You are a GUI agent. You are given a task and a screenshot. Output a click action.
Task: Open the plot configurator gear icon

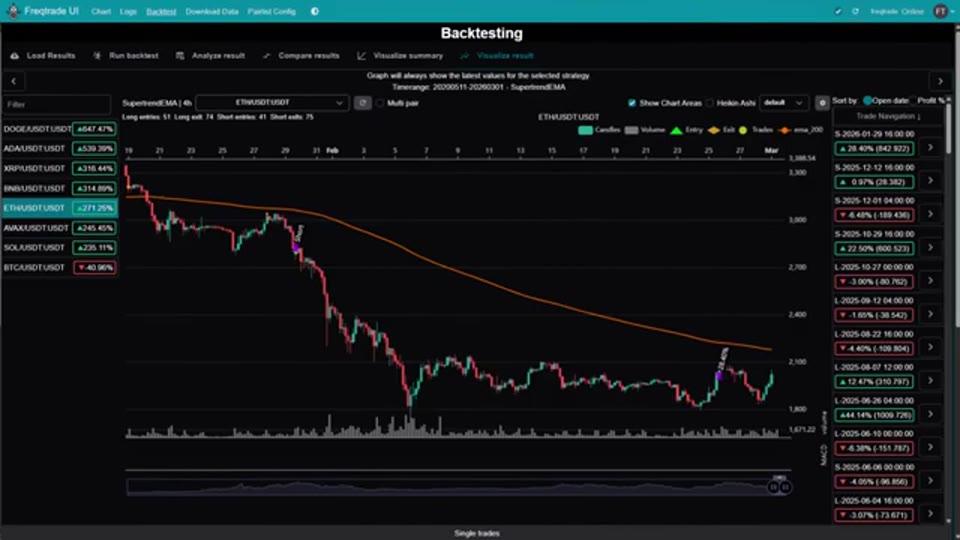(822, 103)
